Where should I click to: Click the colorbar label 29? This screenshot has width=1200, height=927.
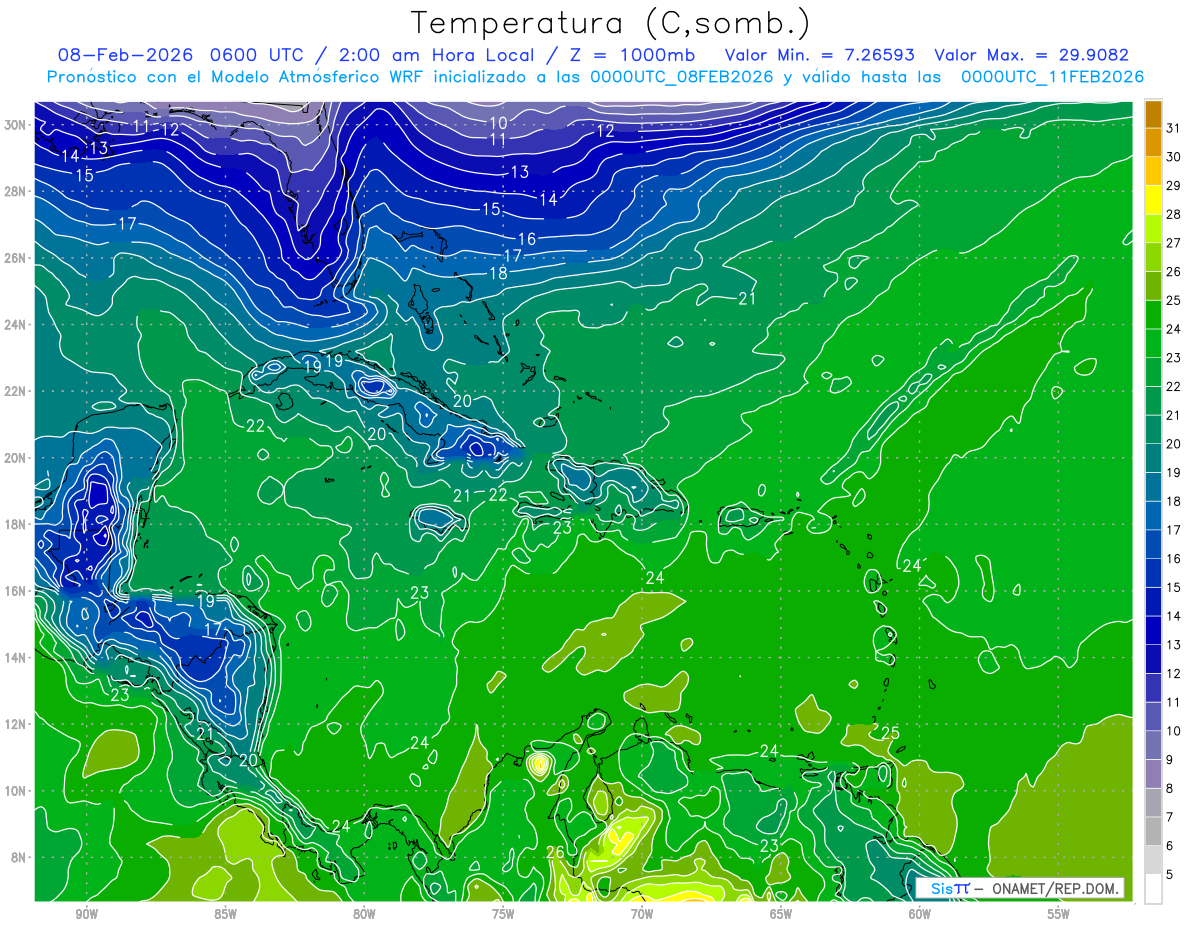click(x=1174, y=185)
